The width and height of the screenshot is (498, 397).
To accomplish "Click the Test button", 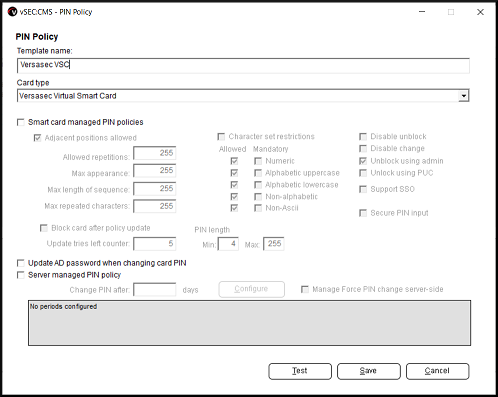I will (300, 371).
